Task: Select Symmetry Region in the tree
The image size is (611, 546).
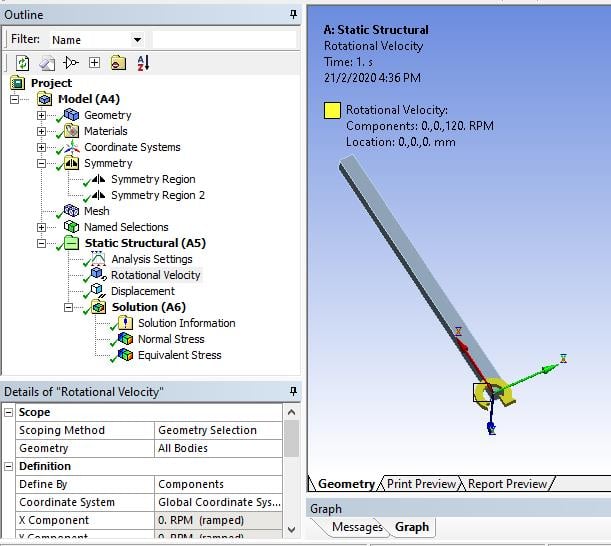Action: point(153,179)
